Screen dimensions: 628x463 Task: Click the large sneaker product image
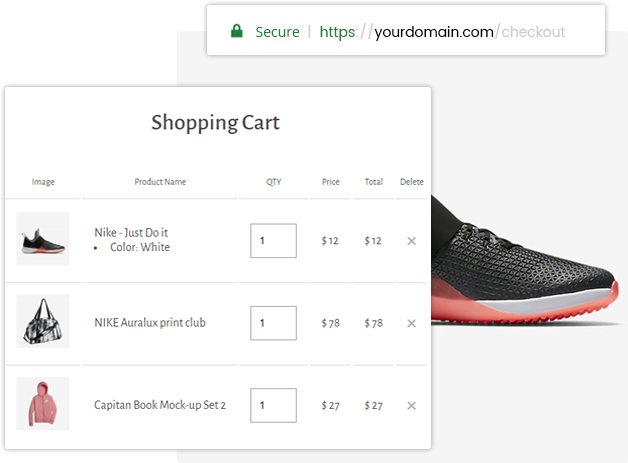527,260
